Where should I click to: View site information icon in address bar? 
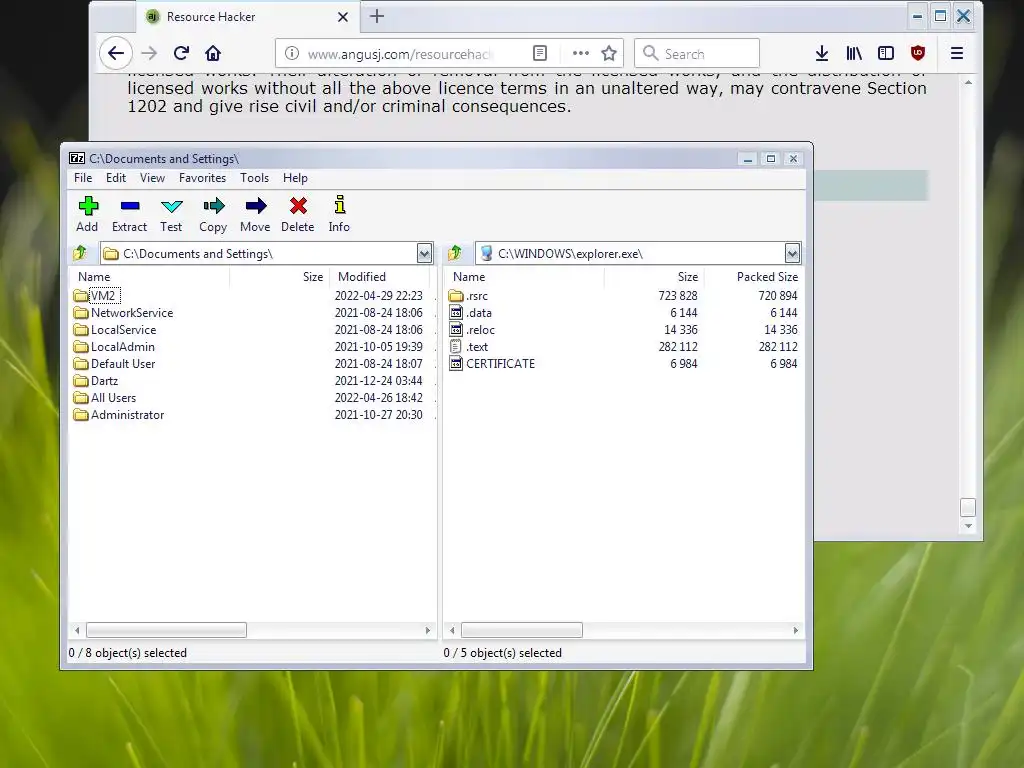(292, 53)
